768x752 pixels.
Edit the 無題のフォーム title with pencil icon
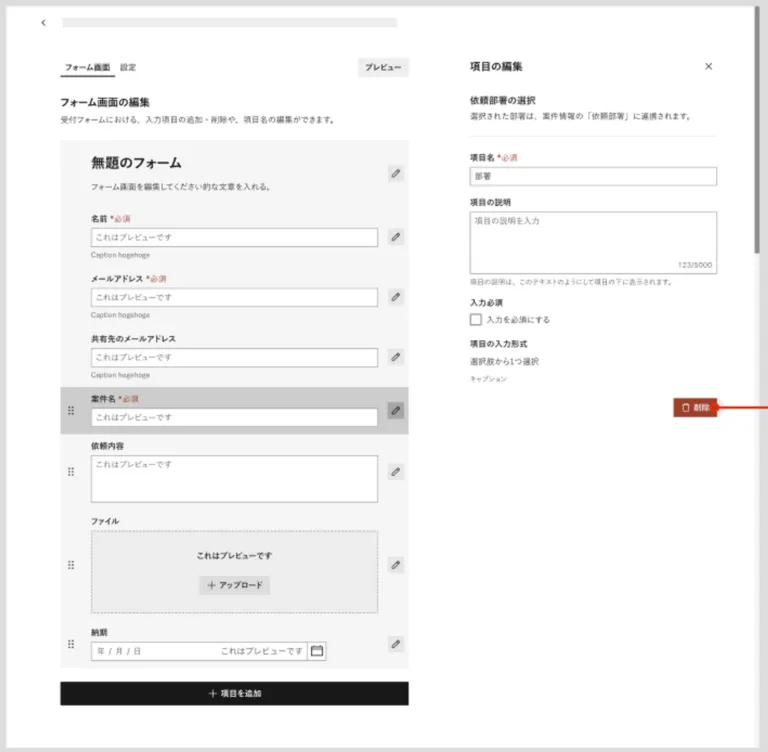[x=396, y=174]
